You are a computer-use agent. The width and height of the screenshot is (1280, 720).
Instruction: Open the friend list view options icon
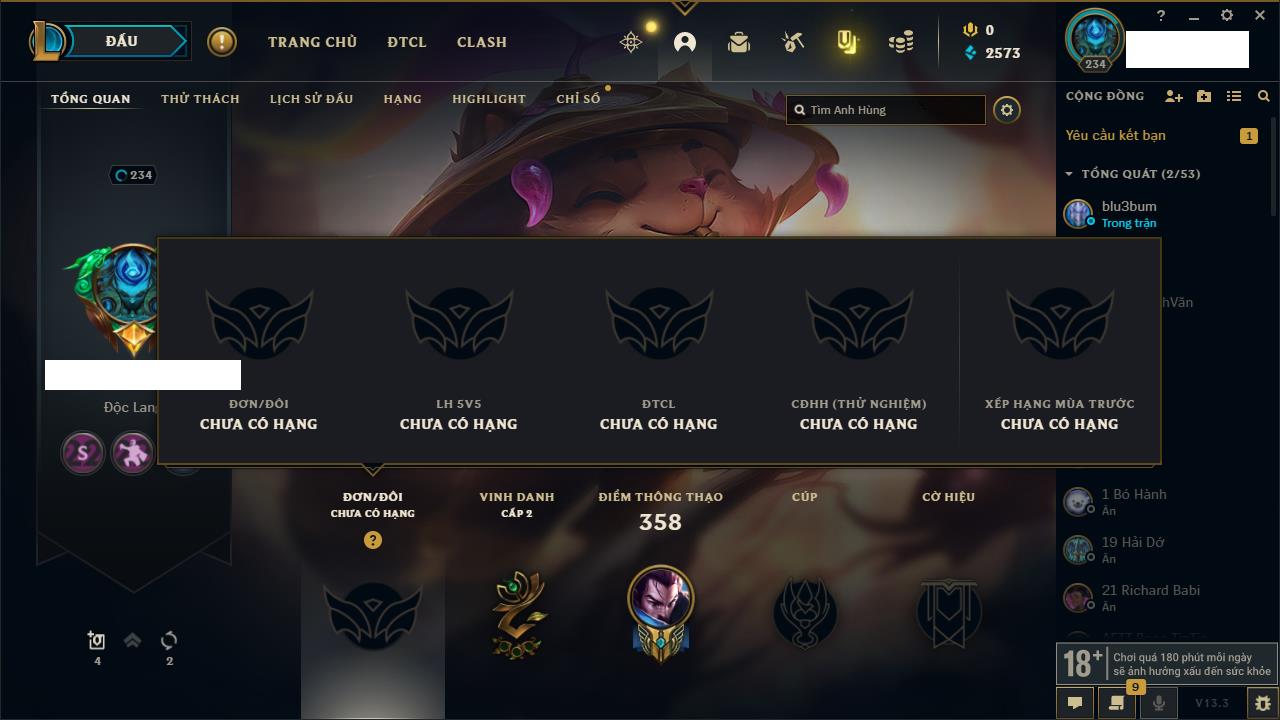point(1234,96)
